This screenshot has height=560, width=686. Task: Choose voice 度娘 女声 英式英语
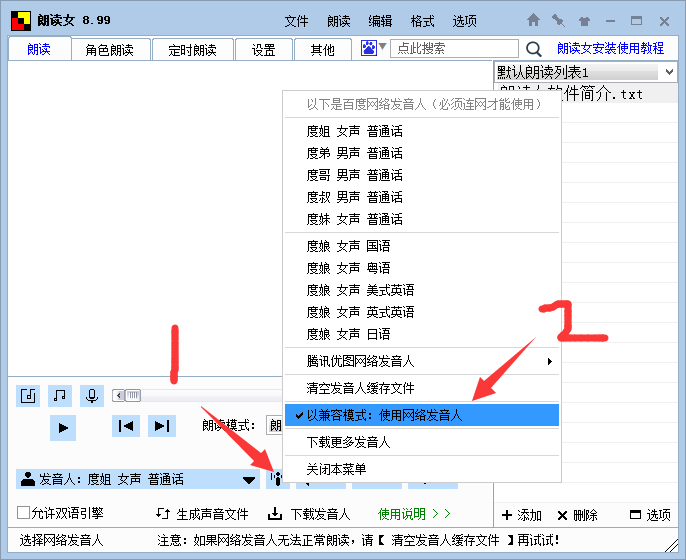[422, 312]
